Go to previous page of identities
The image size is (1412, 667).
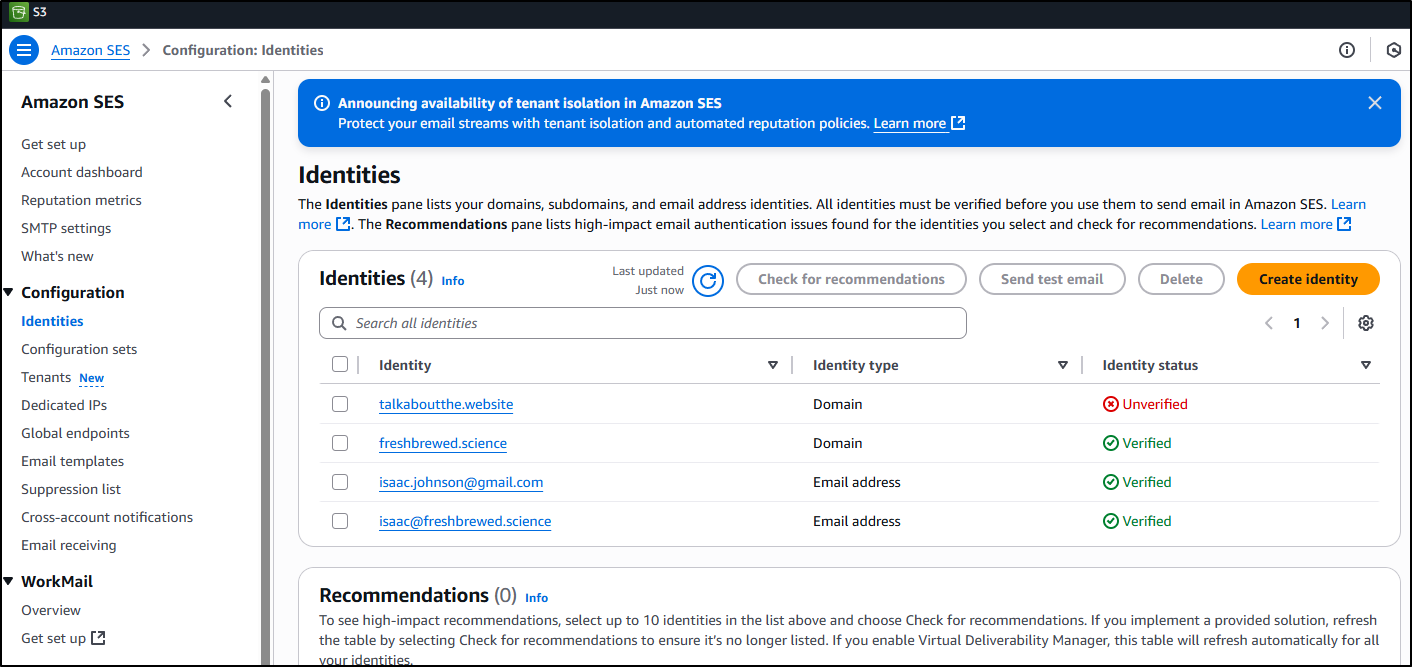pos(1269,323)
